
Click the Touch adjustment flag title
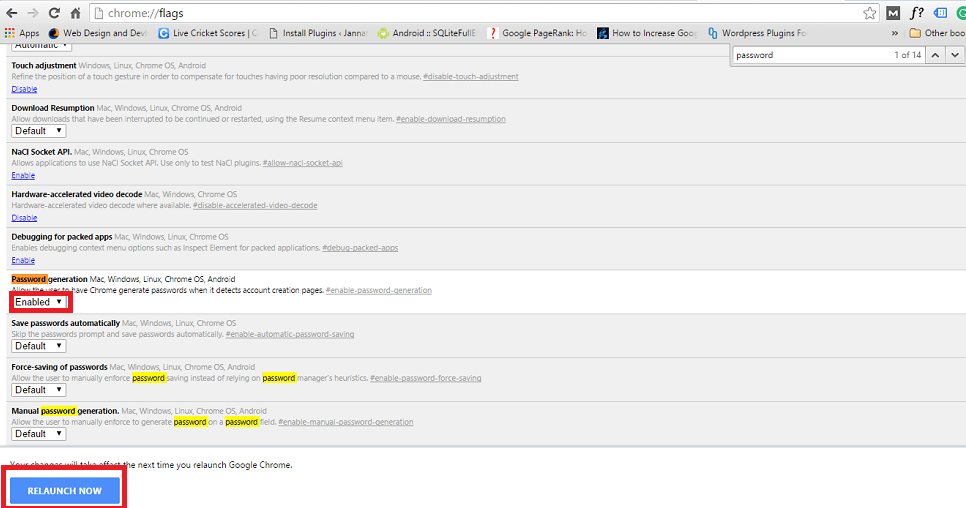pos(44,65)
